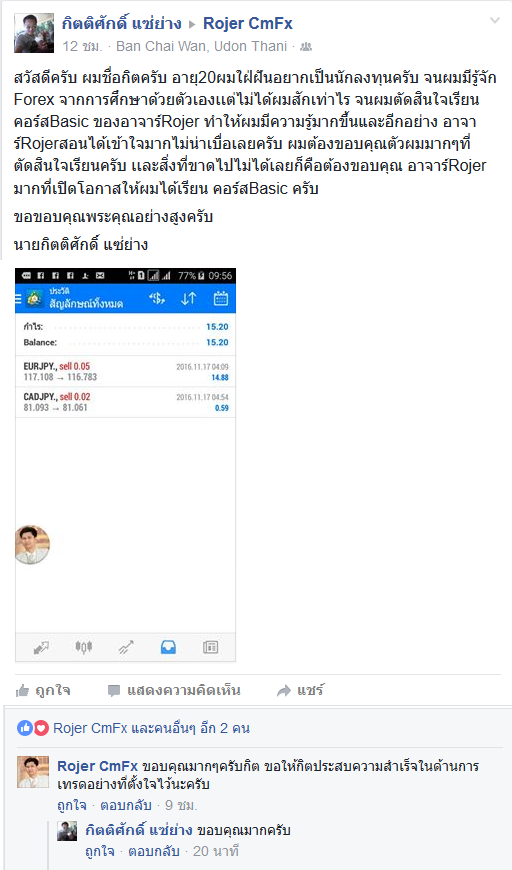Click the blue like reaction icon

[25, 728]
